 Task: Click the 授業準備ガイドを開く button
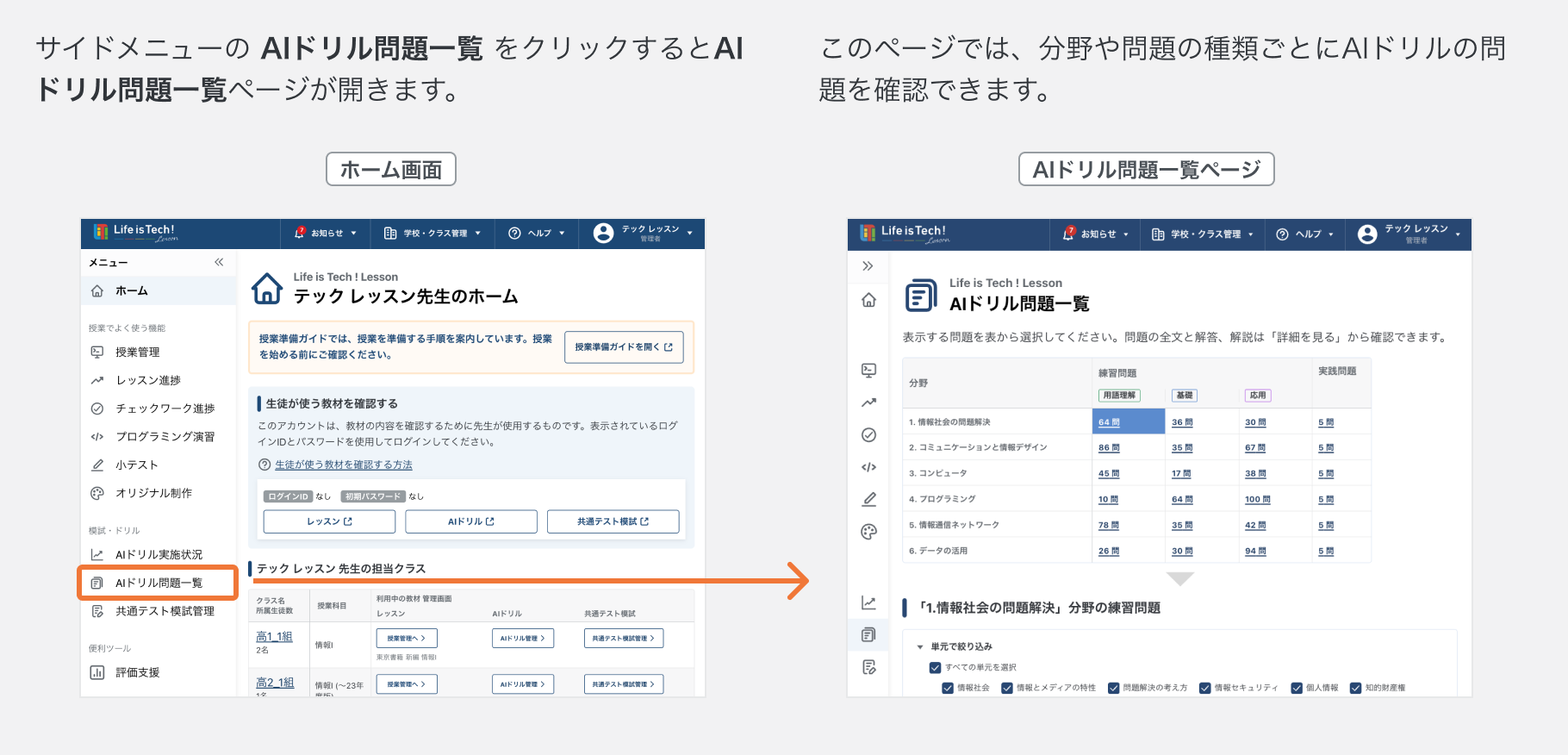[624, 347]
